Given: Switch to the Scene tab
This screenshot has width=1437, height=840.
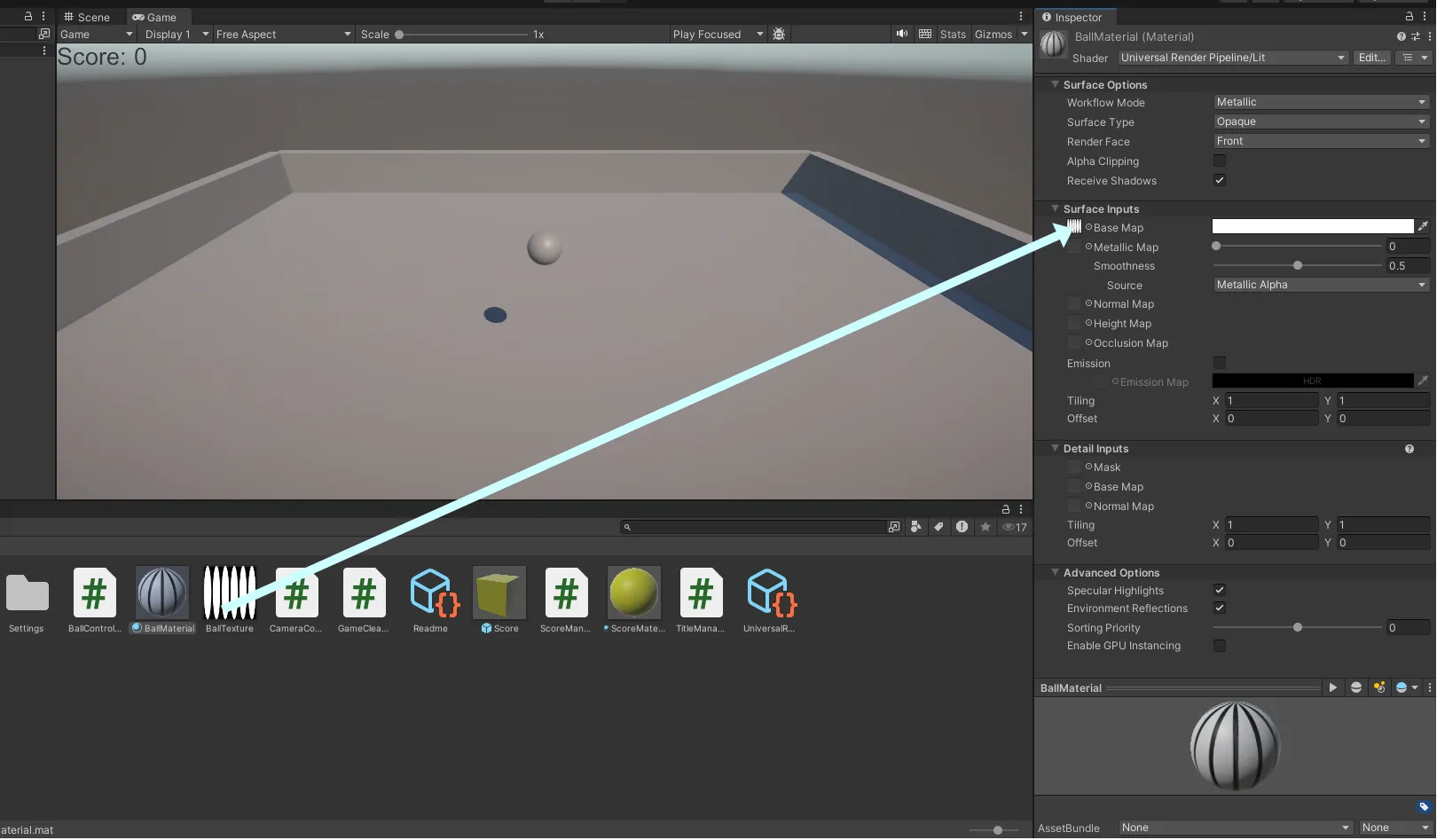Looking at the screenshot, I should [87, 17].
